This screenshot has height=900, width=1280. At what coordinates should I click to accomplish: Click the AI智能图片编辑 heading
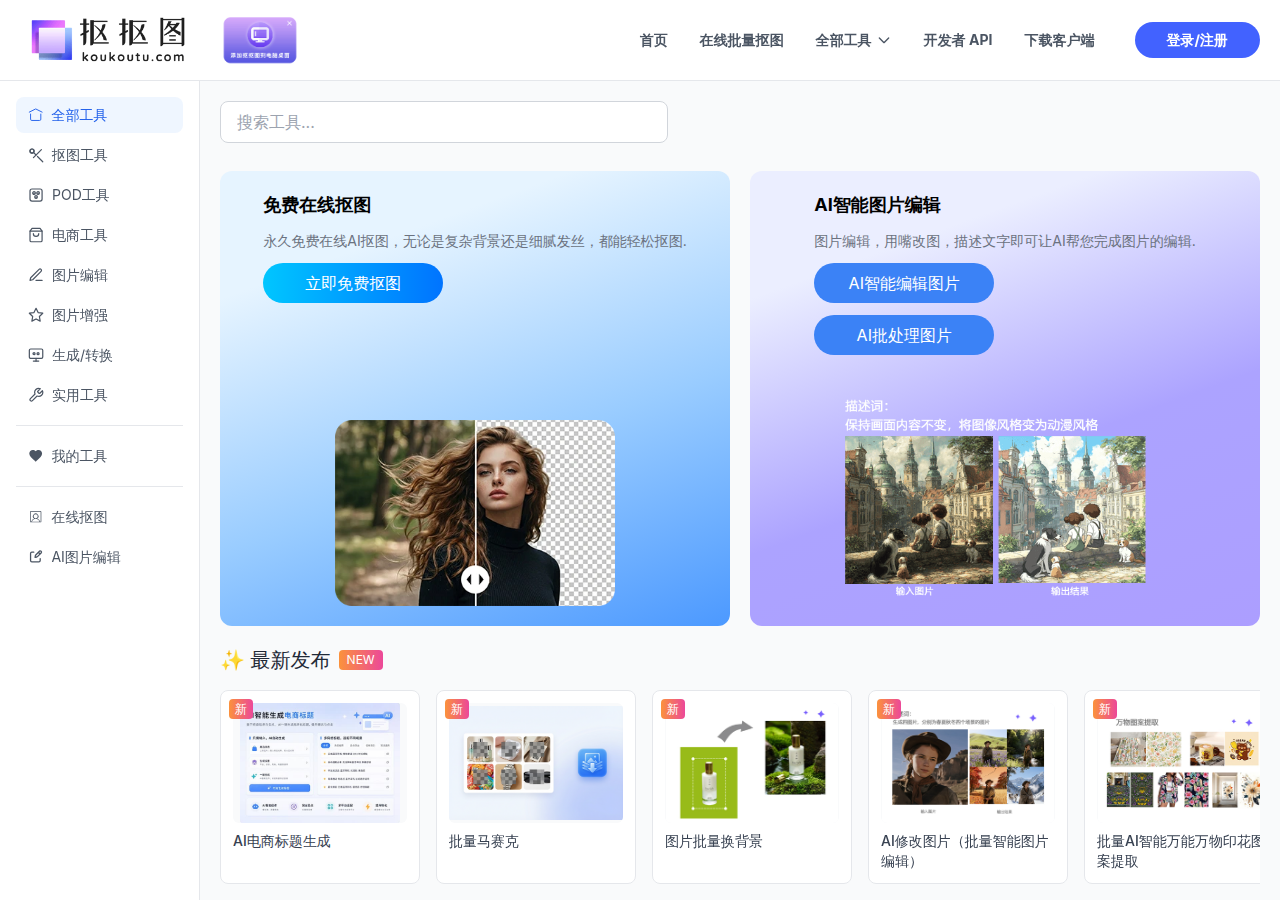[x=877, y=205]
